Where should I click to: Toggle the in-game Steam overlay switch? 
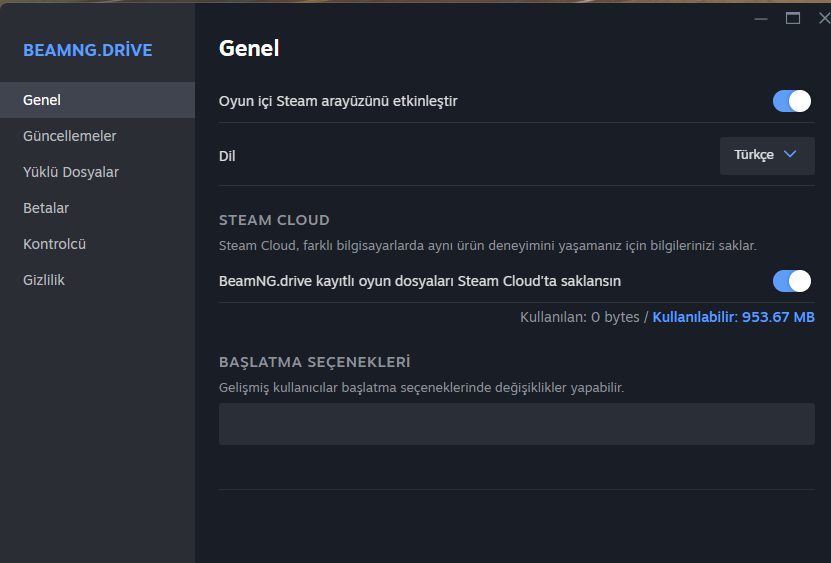(791, 101)
